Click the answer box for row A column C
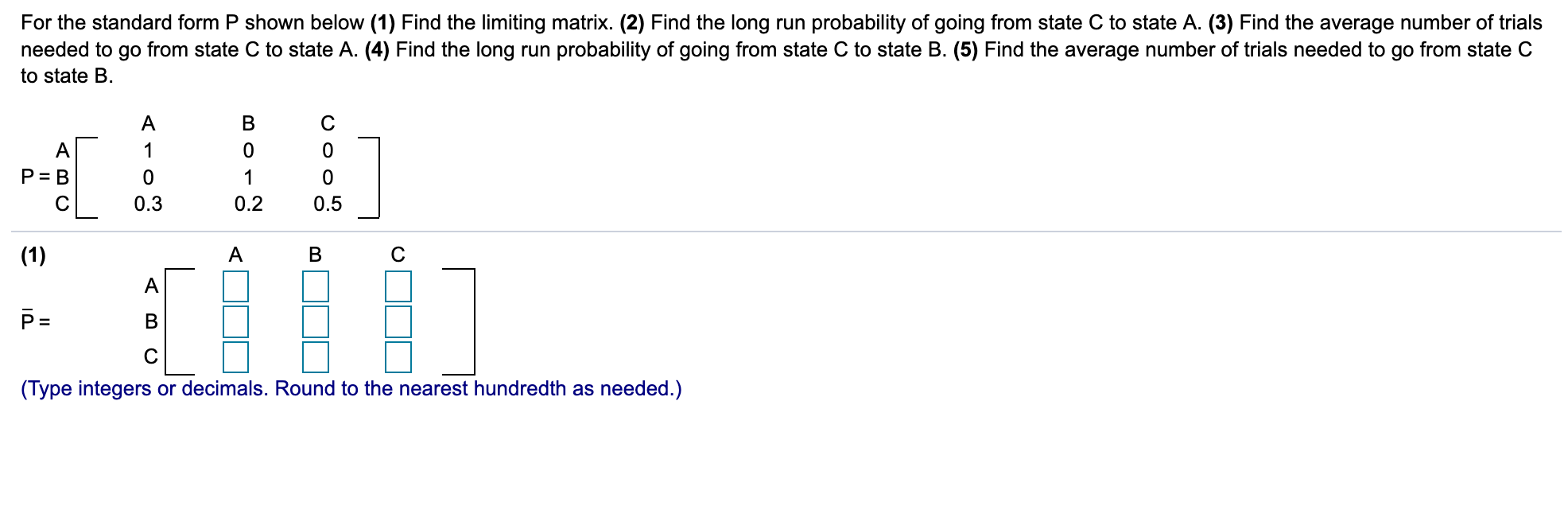 coord(396,286)
